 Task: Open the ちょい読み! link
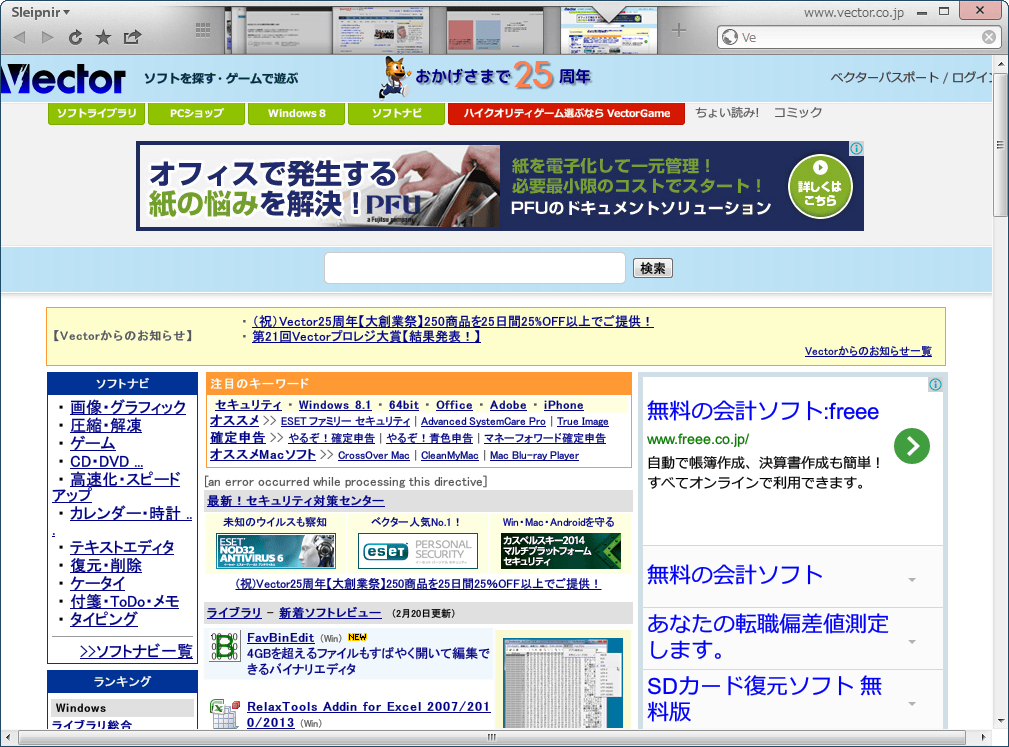[727, 113]
